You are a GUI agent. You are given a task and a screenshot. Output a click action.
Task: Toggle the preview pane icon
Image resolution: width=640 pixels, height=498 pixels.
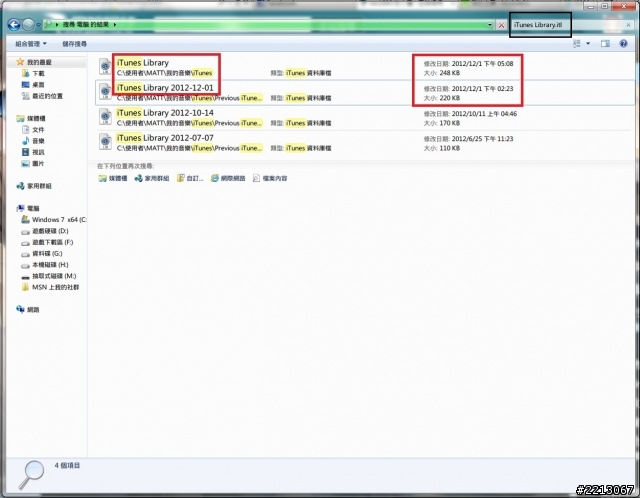tap(605, 43)
